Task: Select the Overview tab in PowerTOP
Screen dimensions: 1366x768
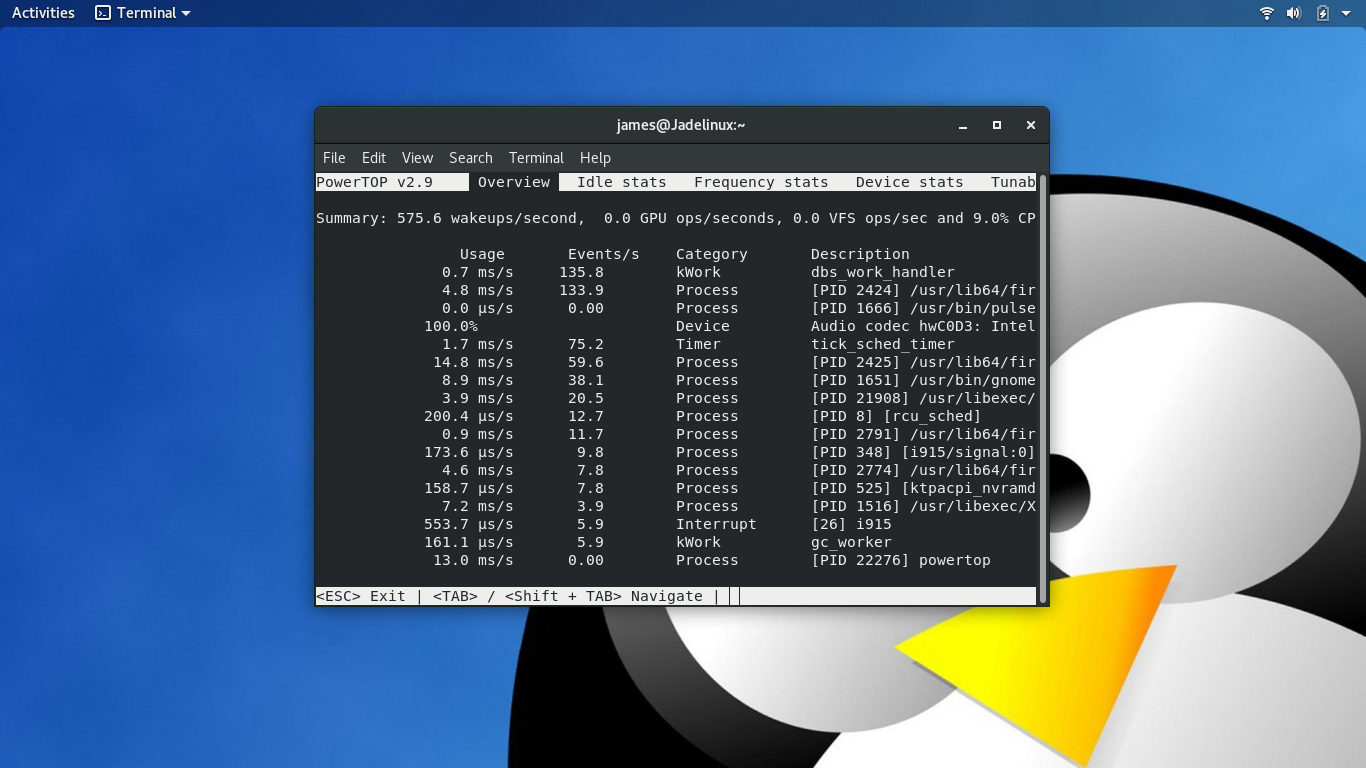Action: coord(514,182)
